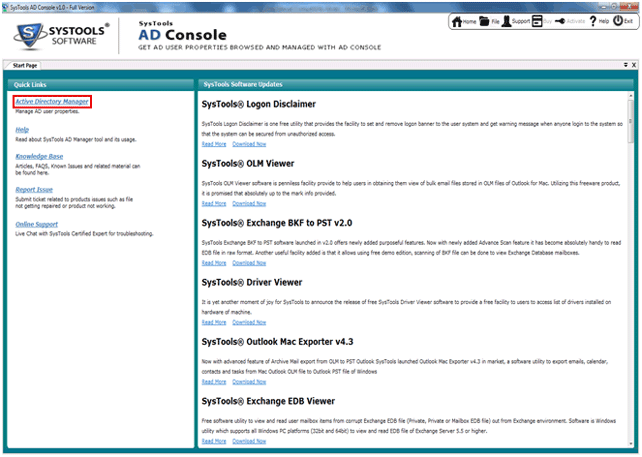Image resolution: width=642 pixels, height=457 pixels.
Task: Exit the application via power icon
Action: 623,21
